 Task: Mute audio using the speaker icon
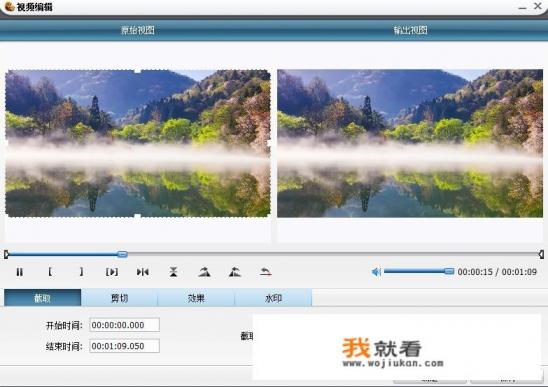pyautogui.click(x=376, y=272)
